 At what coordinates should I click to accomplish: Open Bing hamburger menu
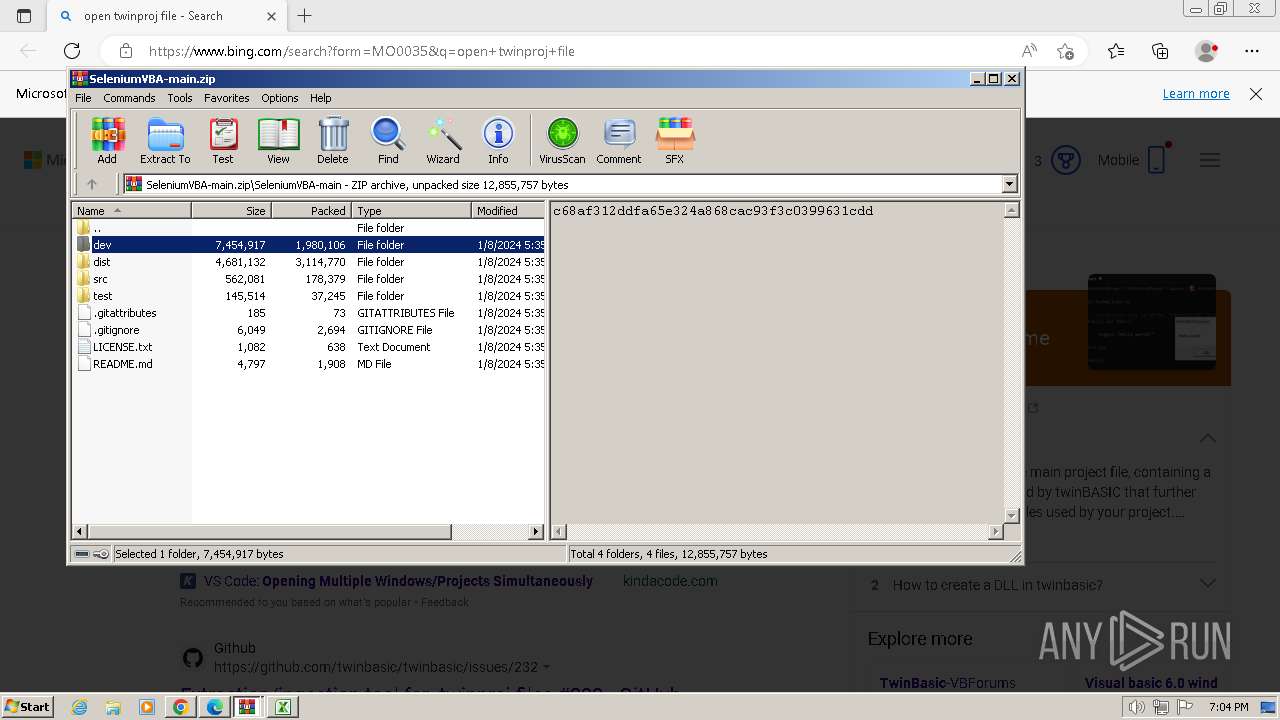click(1210, 160)
